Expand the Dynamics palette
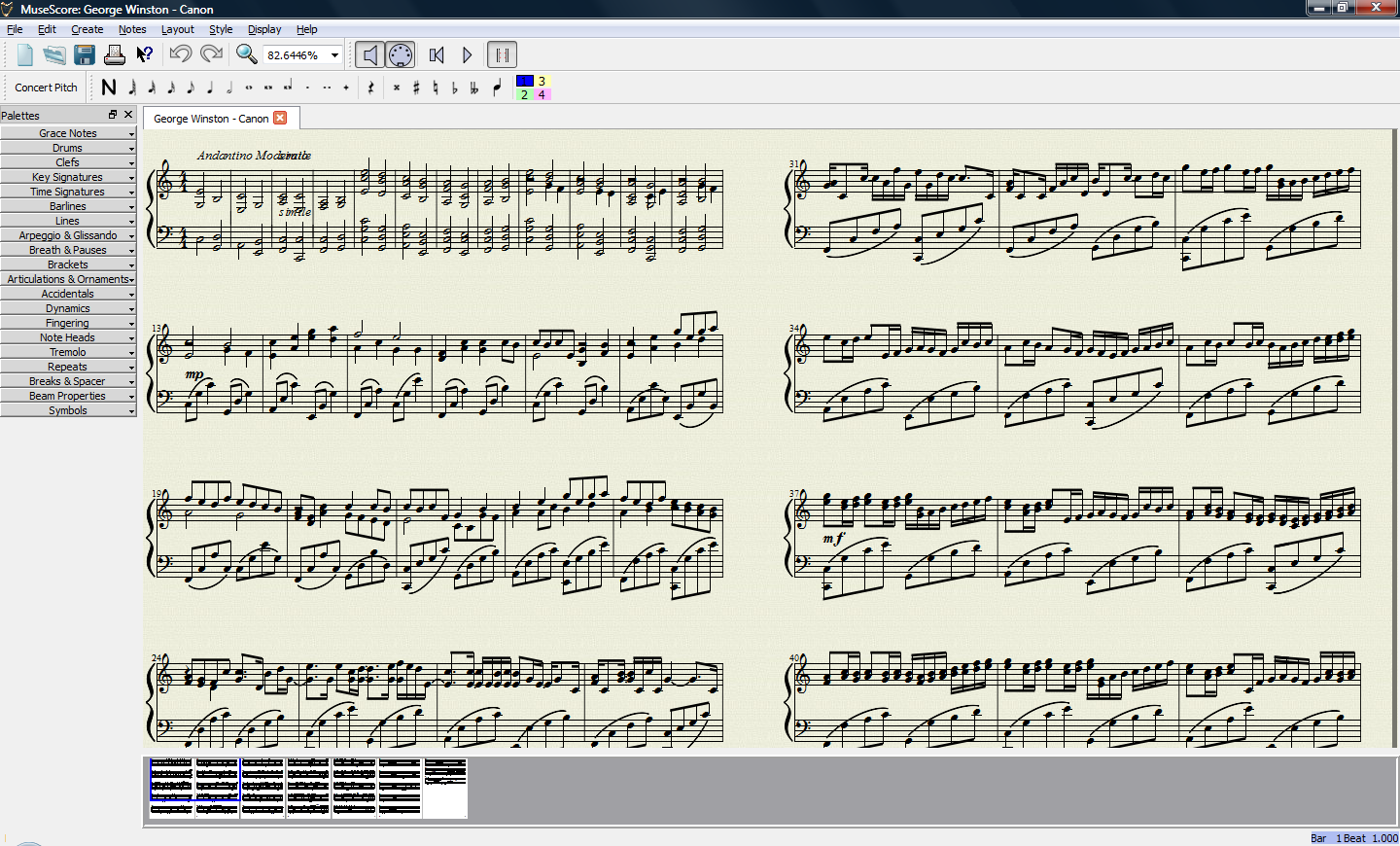Screen dimensions: 1400x846 point(68,308)
